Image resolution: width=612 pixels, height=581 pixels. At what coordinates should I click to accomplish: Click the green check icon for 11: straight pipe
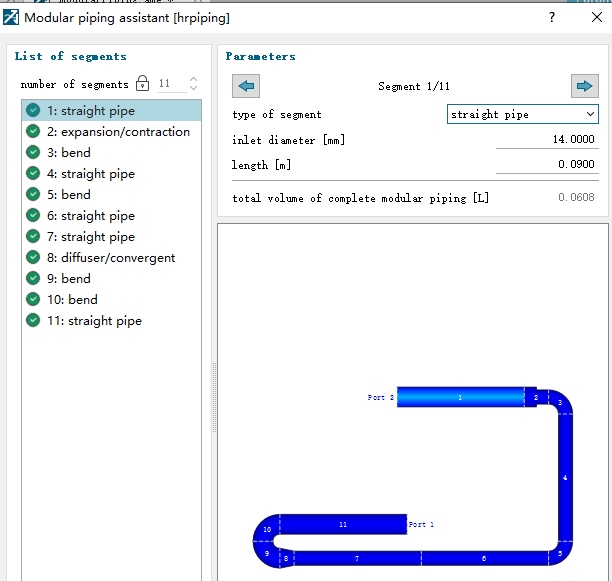pos(33,321)
